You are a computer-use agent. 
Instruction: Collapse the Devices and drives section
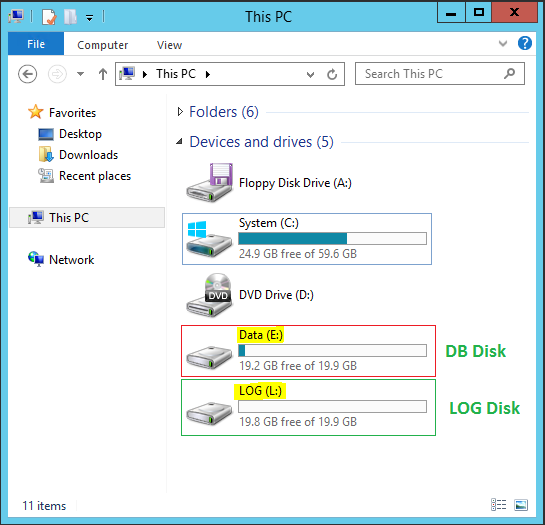click(179, 142)
